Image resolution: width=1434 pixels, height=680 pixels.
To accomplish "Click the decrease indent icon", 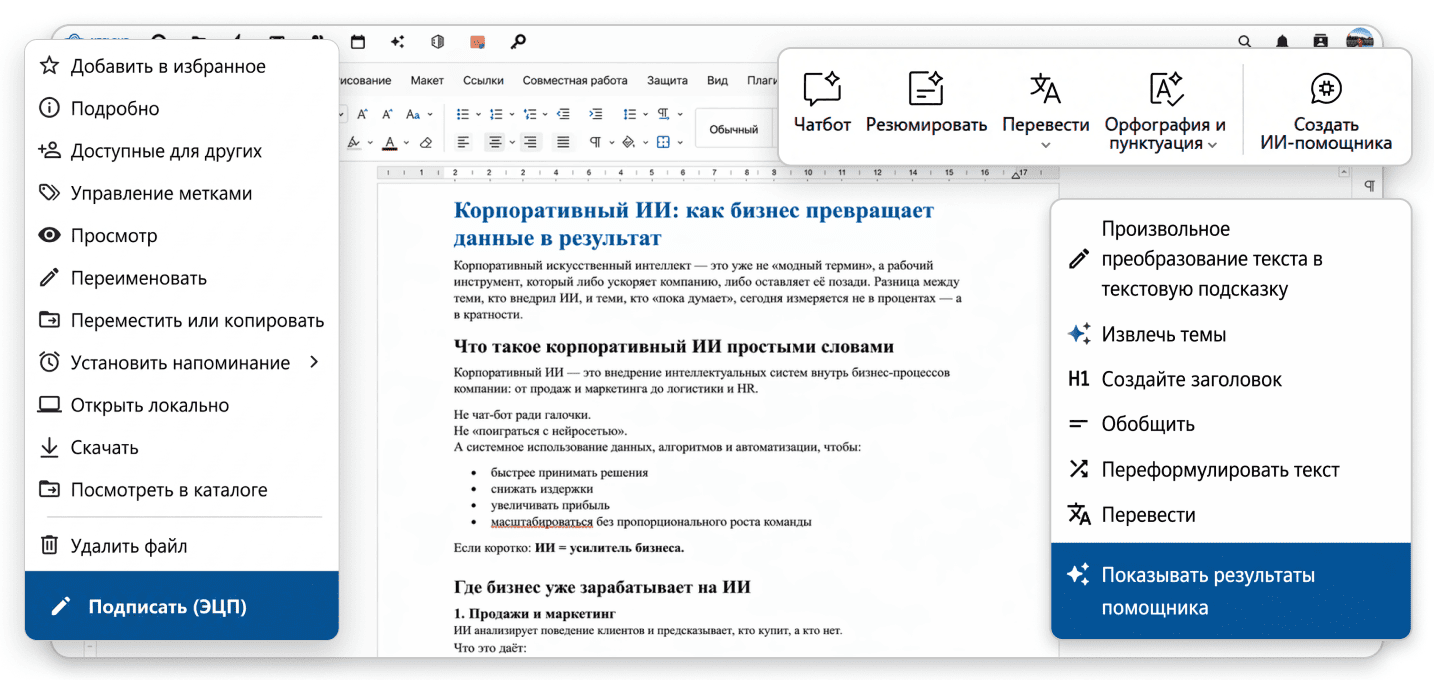I will pos(564,114).
